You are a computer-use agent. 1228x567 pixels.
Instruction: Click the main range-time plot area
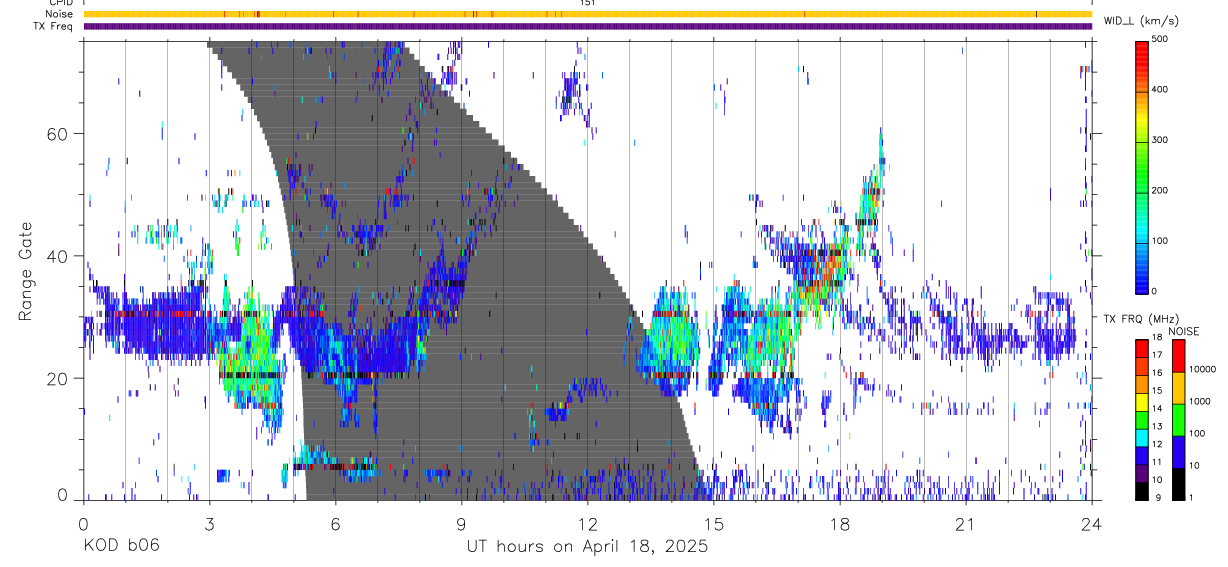pyautogui.click(x=588, y=270)
